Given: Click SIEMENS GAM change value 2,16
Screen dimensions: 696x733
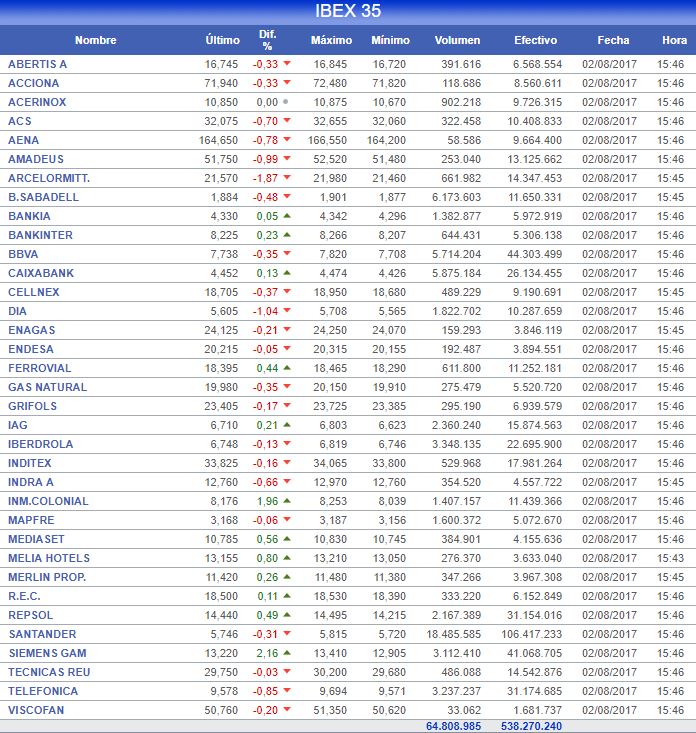Looking at the screenshot, I should coord(267,653).
